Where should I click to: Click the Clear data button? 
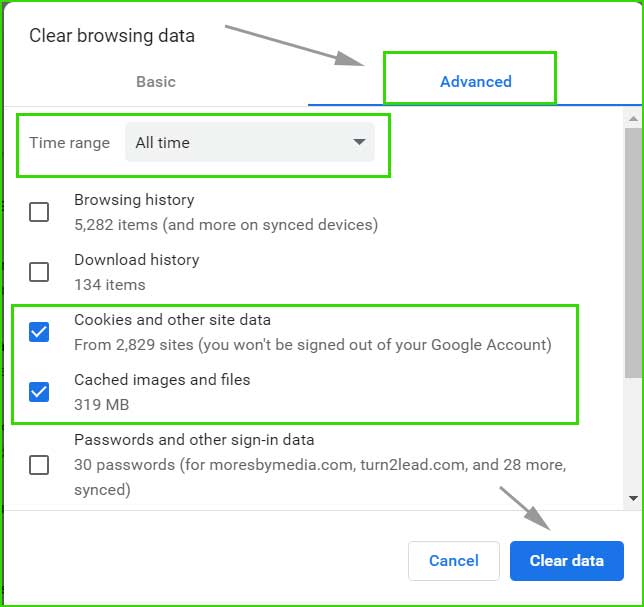(567, 561)
